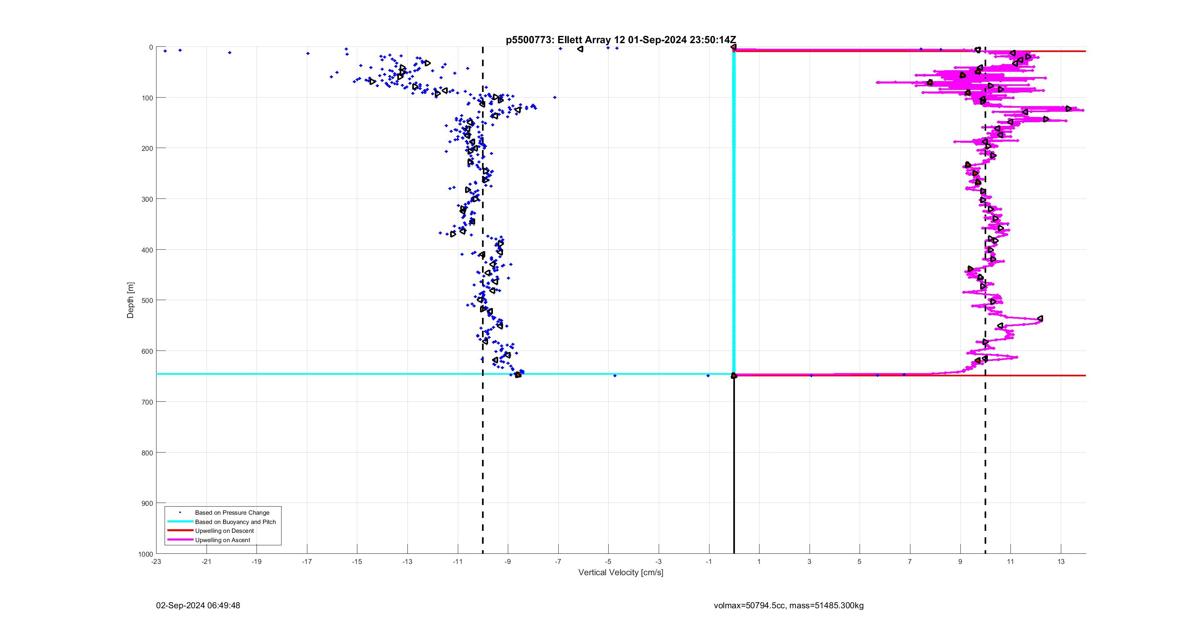Image resolution: width=1200 pixels, height=622 pixels.
Task: Click x-axis tick label '11'
Action: (1010, 562)
